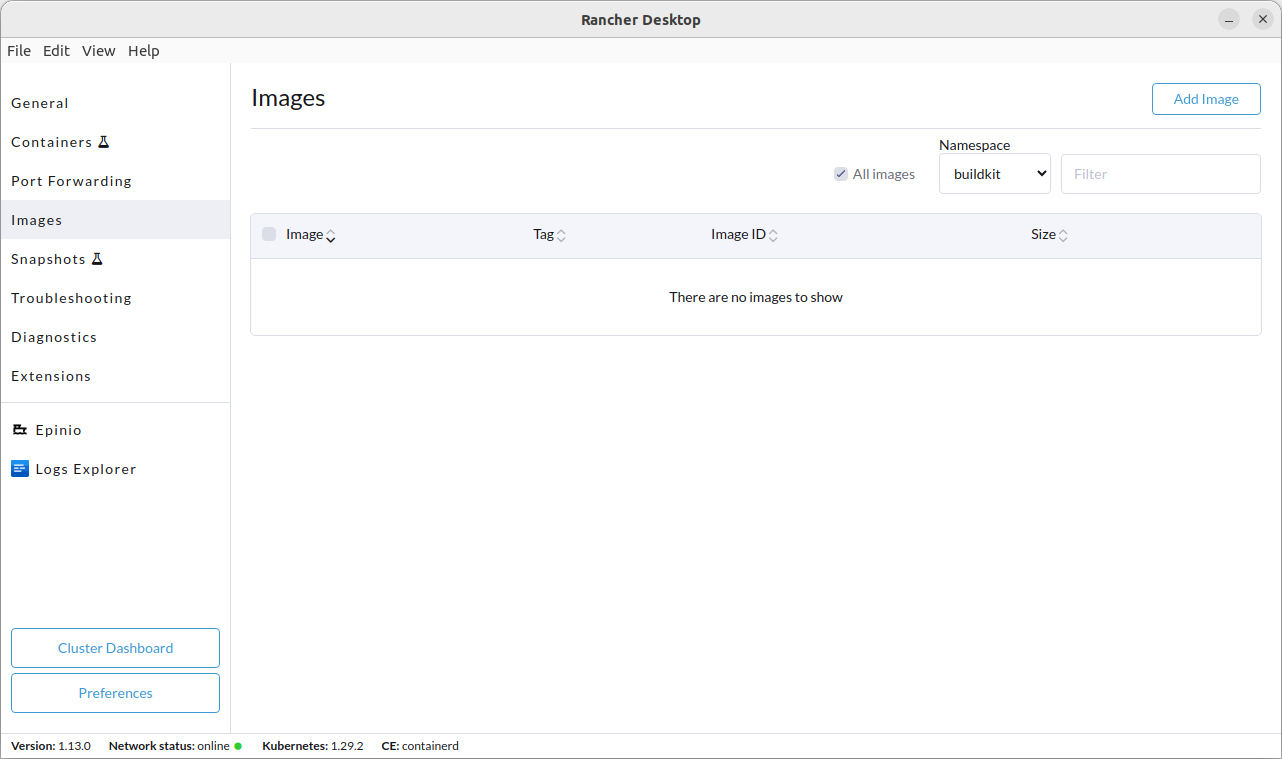
Task: Close the Rancher Desktop window
Action: point(1263,20)
